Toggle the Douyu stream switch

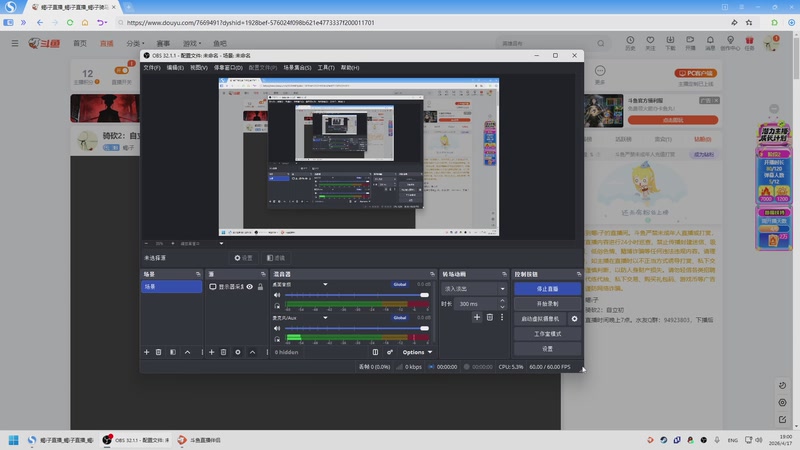(121, 70)
